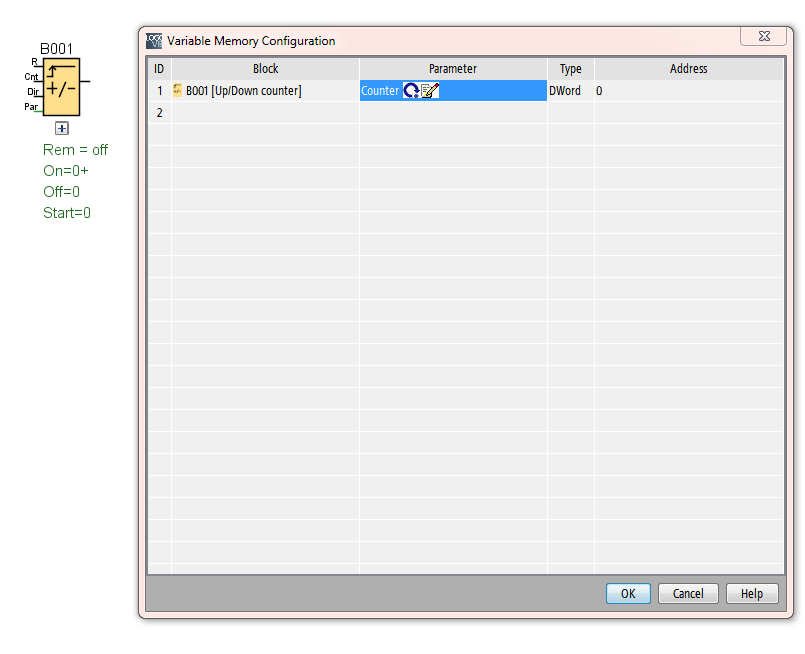This screenshot has width=805, height=654.
Task: Expand B001 block parameters with plus box
Action: pyautogui.click(x=62, y=128)
